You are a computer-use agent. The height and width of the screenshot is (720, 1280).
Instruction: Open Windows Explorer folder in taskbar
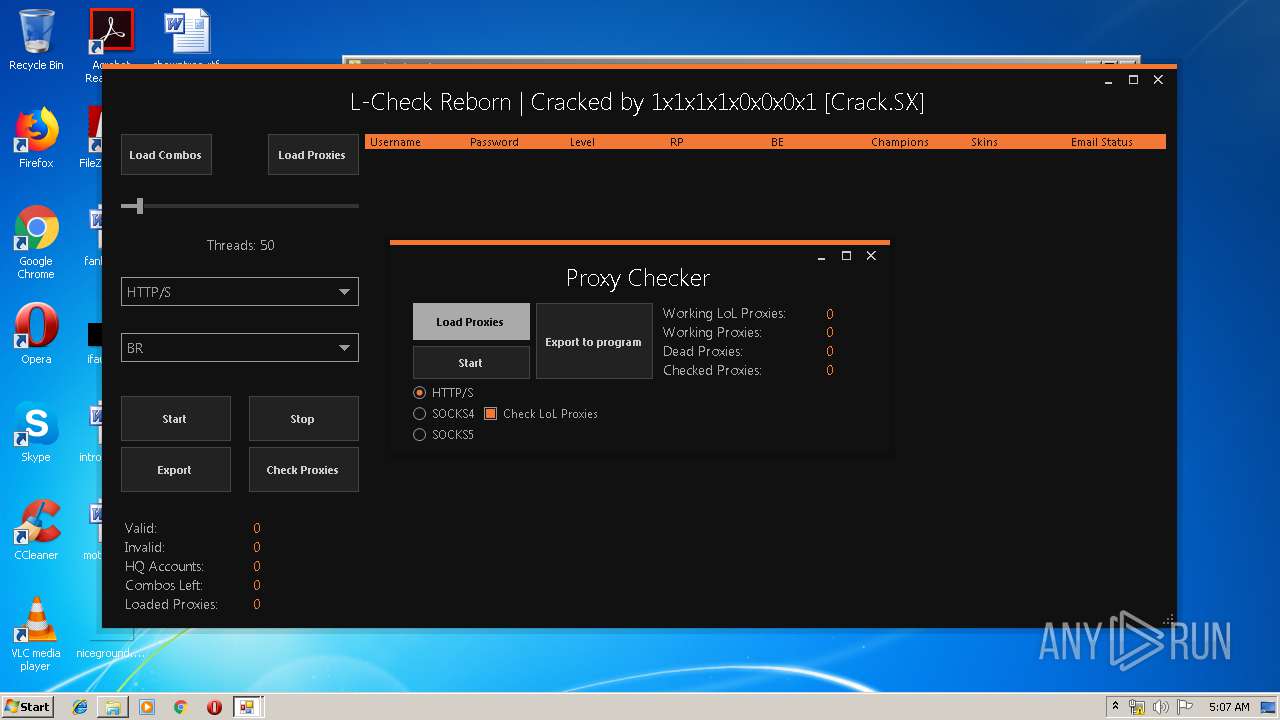[x=113, y=707]
